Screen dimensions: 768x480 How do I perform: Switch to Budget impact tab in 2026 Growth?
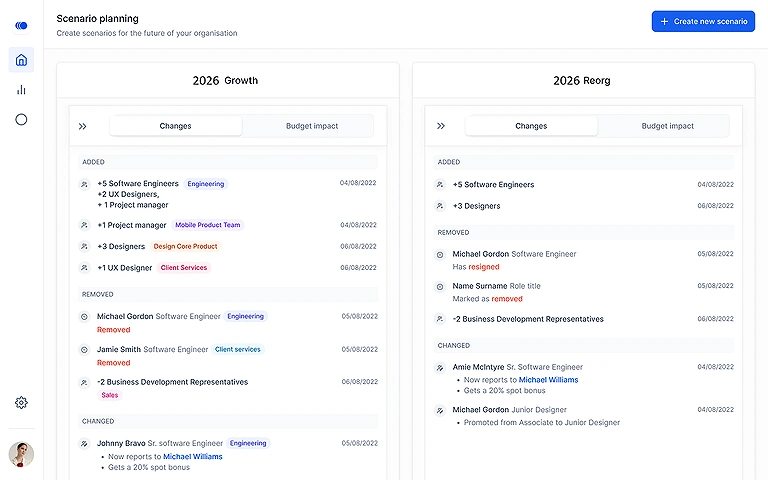312,126
